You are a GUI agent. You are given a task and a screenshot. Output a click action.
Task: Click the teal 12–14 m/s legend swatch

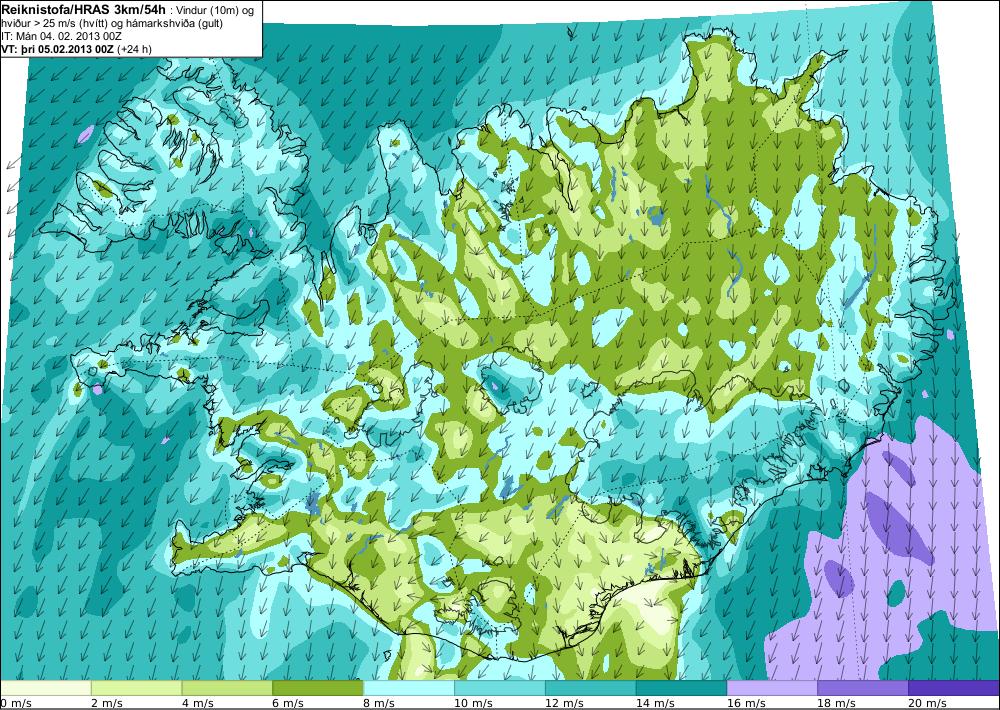tap(591, 688)
